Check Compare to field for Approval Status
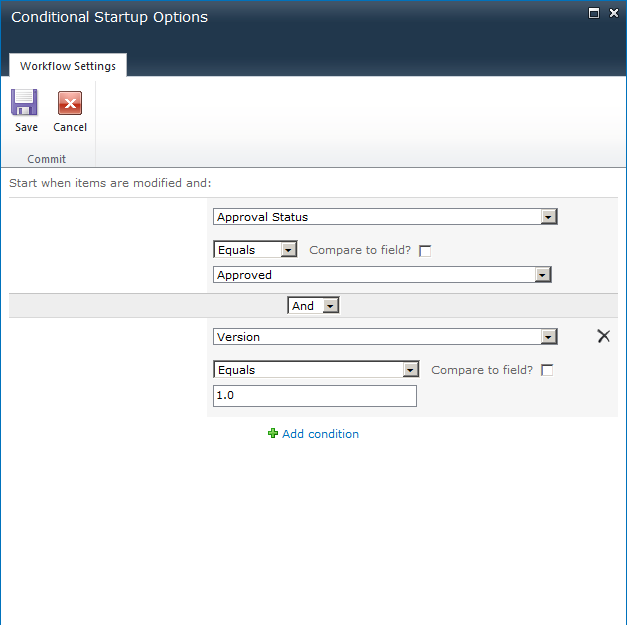 click(425, 251)
